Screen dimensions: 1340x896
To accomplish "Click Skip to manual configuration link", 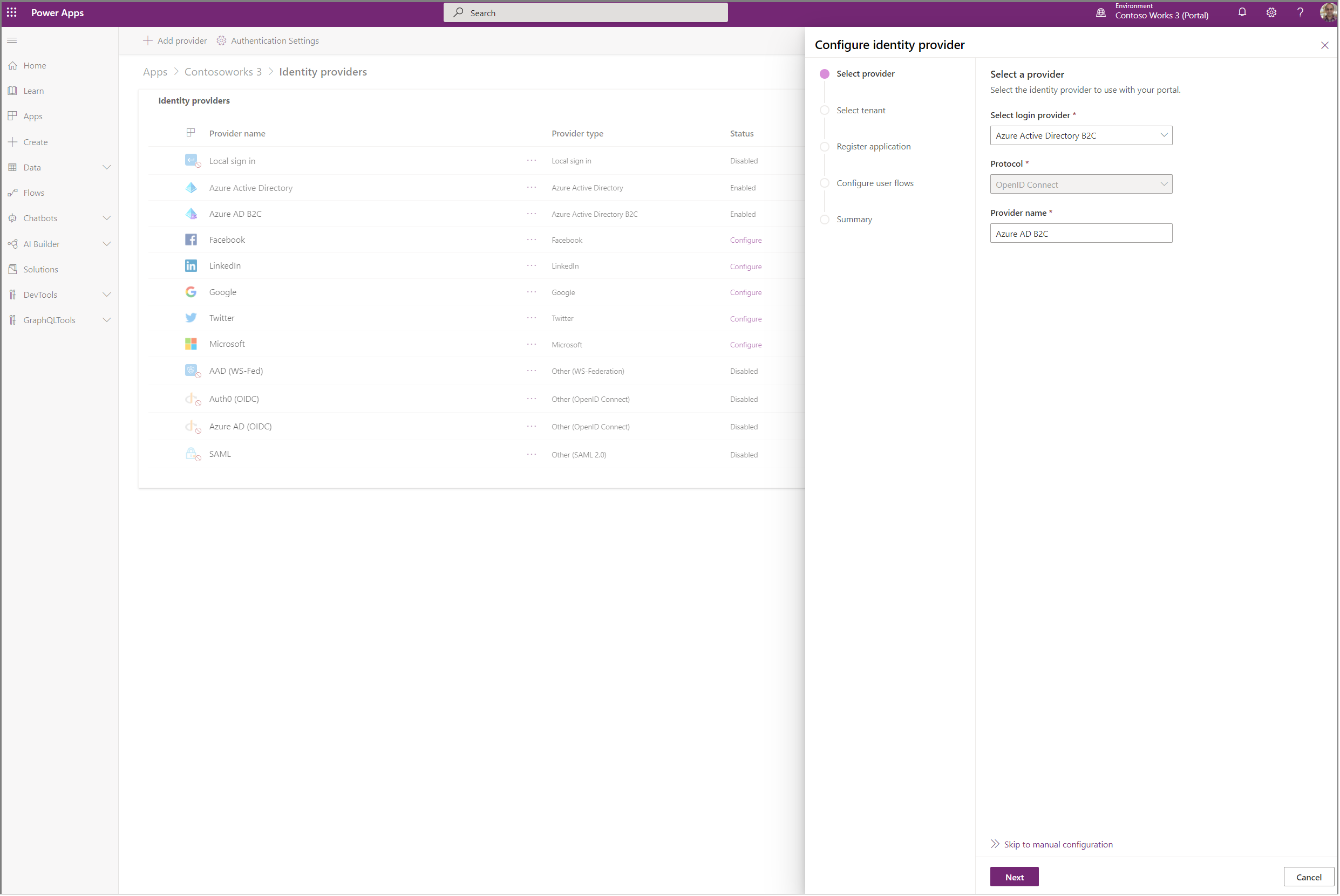I will [x=1058, y=845].
